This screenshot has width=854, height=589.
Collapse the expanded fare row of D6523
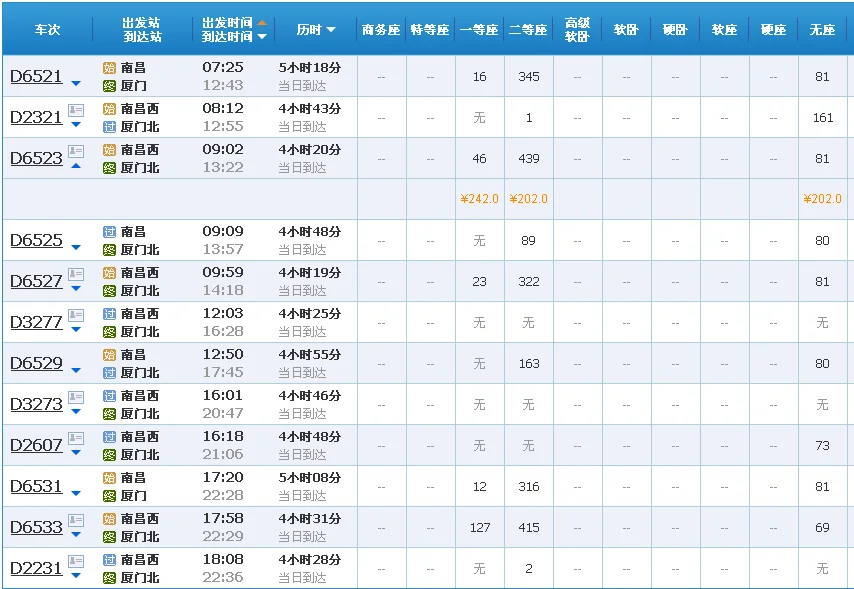(x=74, y=164)
